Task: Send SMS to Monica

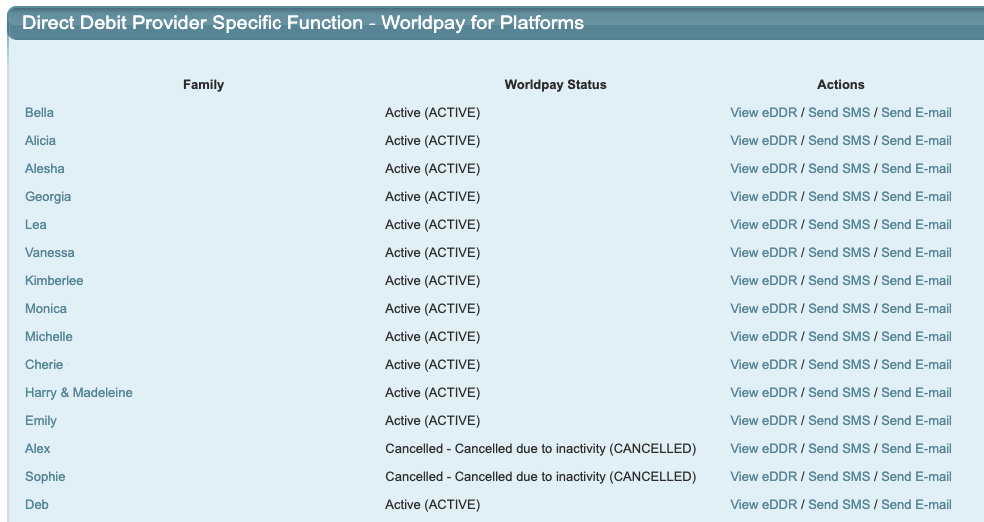Action: pos(839,309)
